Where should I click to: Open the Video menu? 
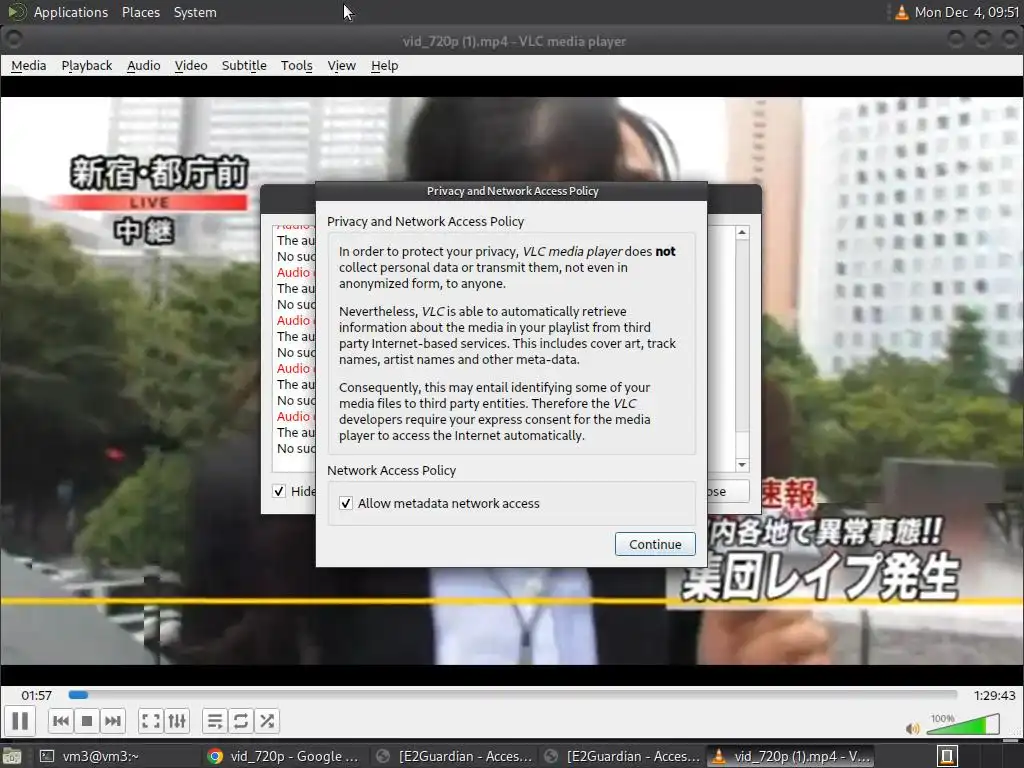coord(191,65)
